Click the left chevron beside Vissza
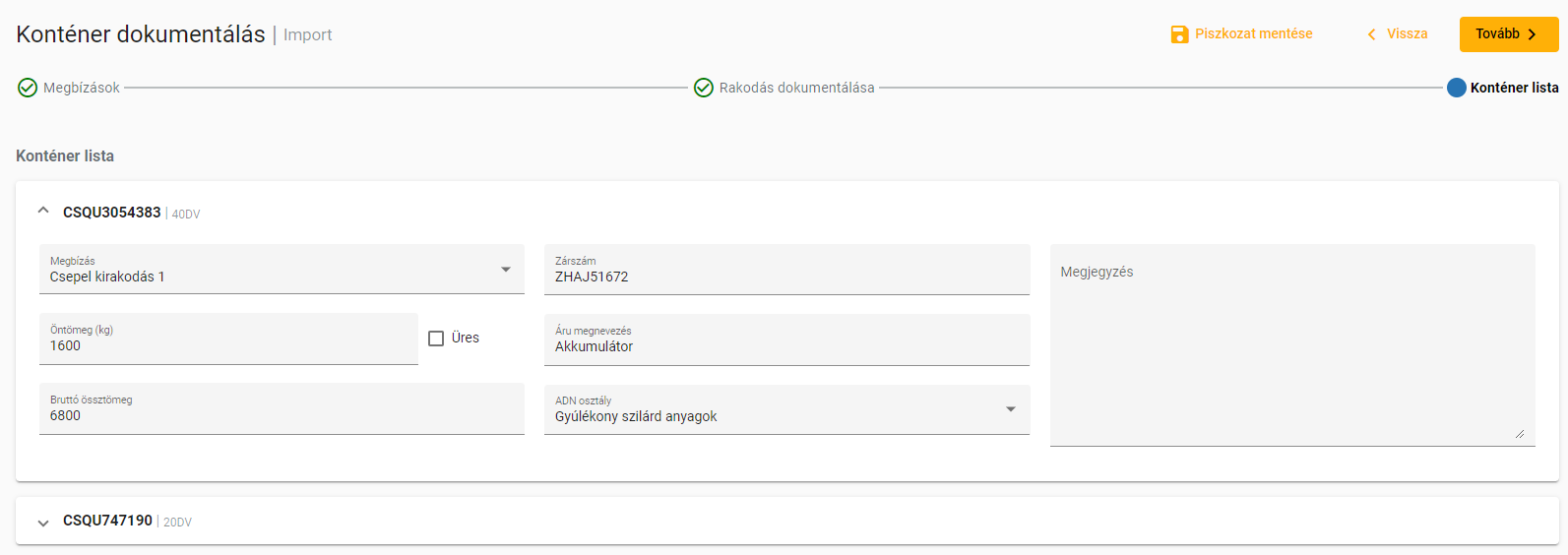Image resolution: width=1568 pixels, height=555 pixels. (x=1371, y=34)
